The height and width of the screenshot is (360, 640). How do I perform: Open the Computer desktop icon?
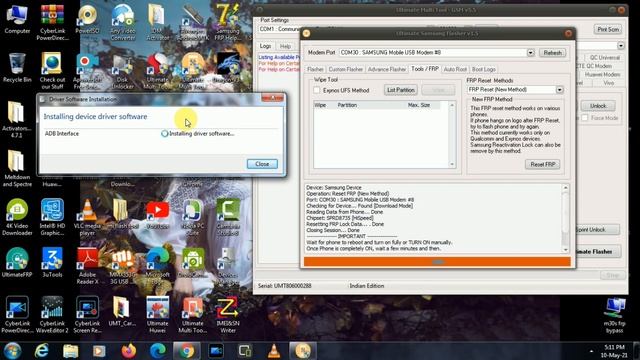pos(17,19)
